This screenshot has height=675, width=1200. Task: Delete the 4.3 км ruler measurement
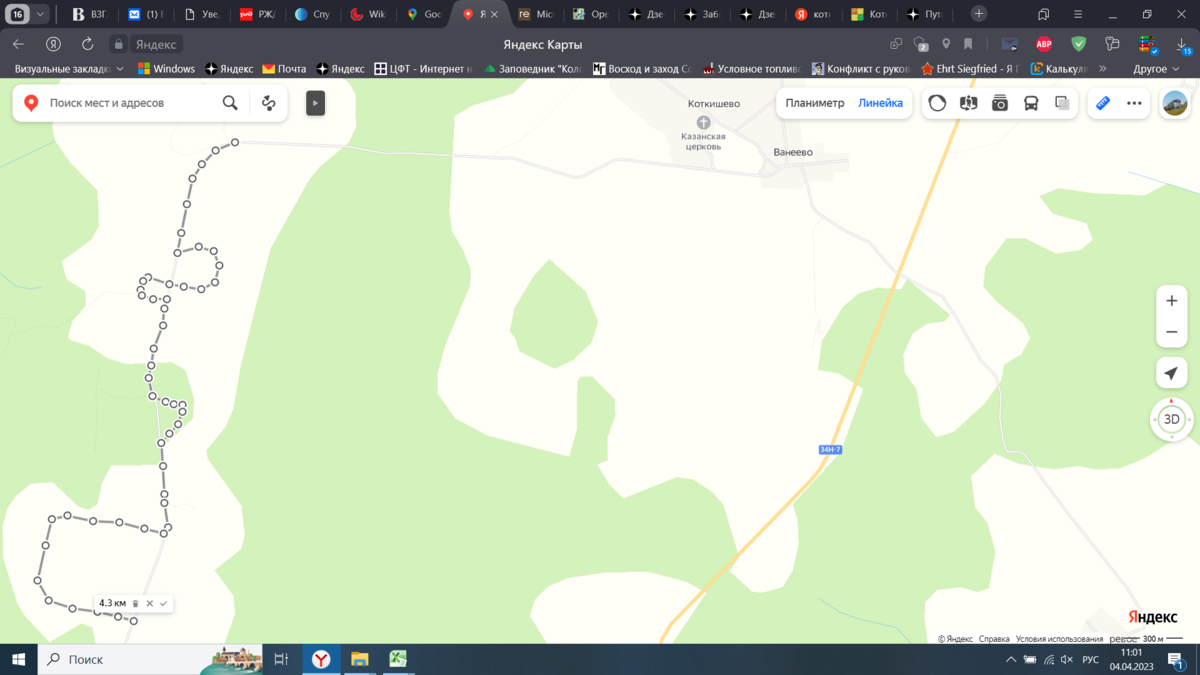[136, 603]
